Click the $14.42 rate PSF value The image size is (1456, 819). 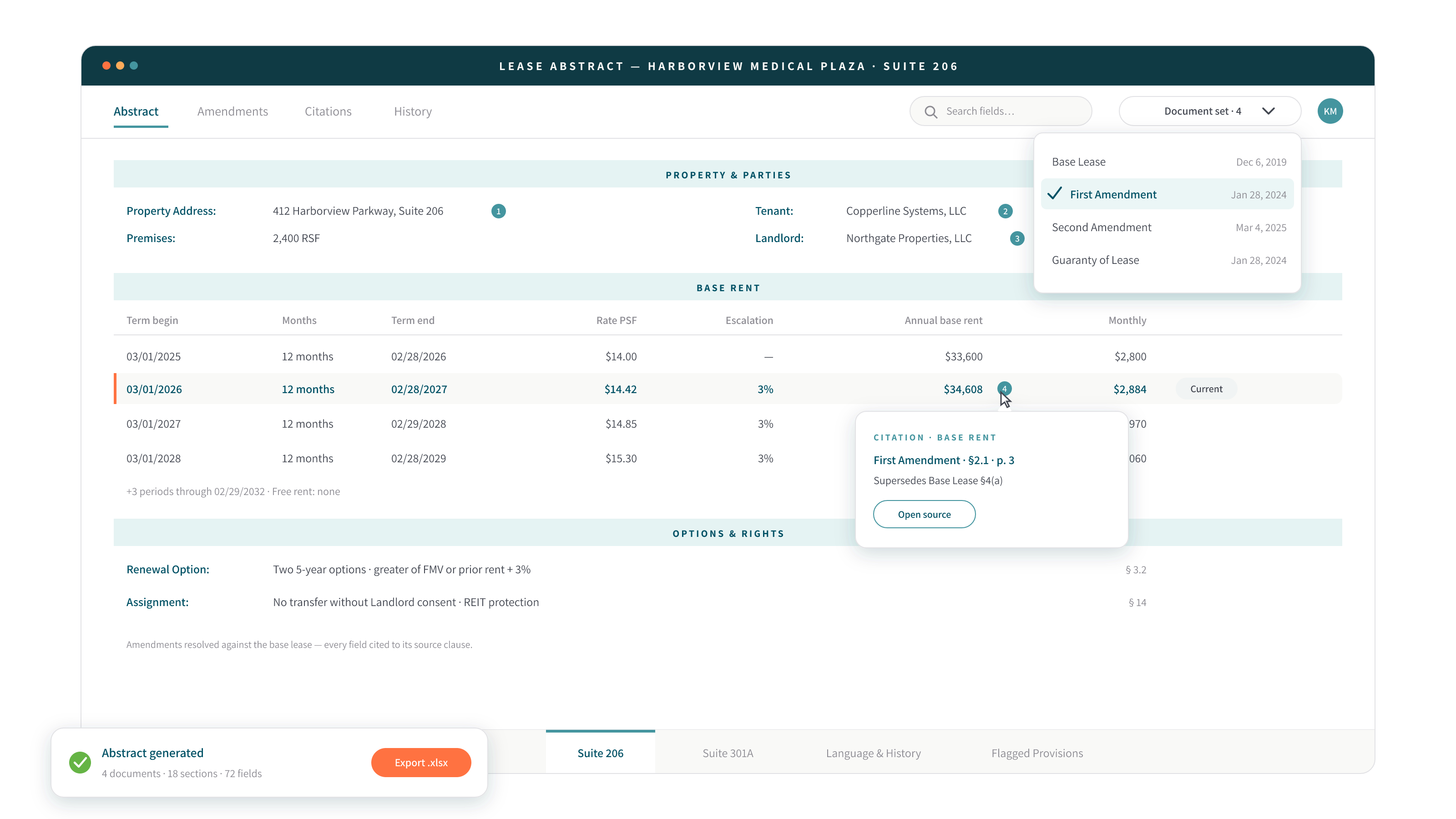tap(620, 389)
